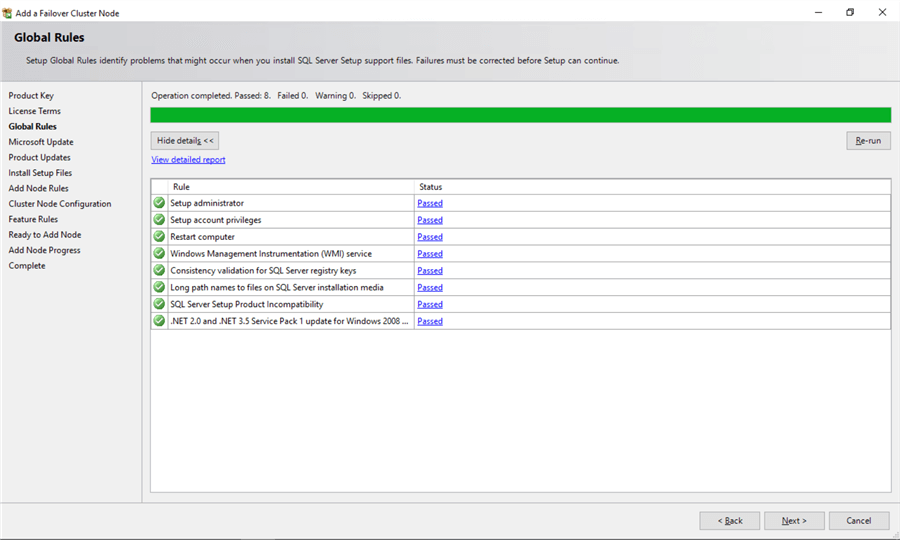This screenshot has height=540, width=900.
Task: Select Feature Rules step in sidebar
Action: tap(33, 219)
